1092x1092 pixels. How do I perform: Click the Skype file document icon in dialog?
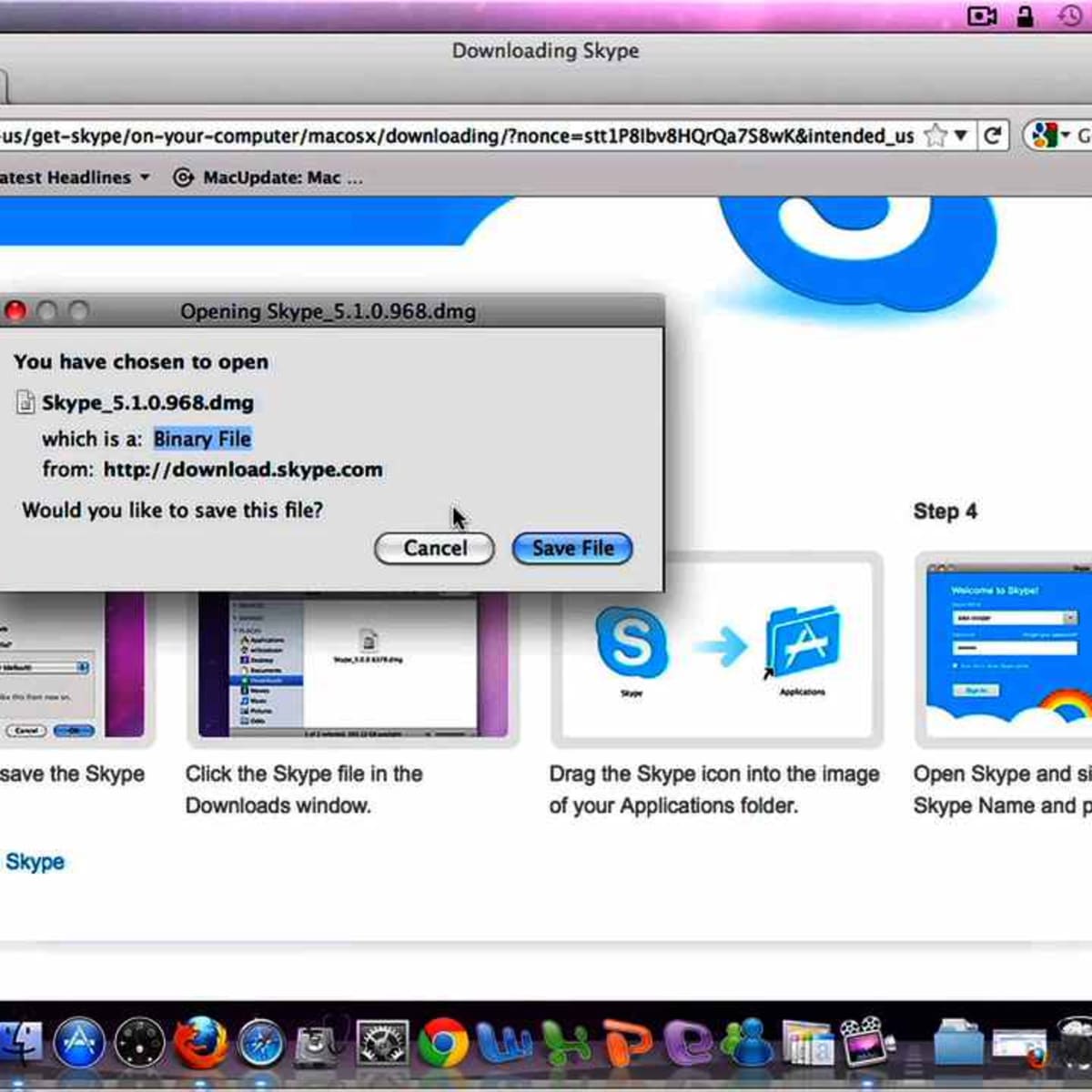coord(25,402)
